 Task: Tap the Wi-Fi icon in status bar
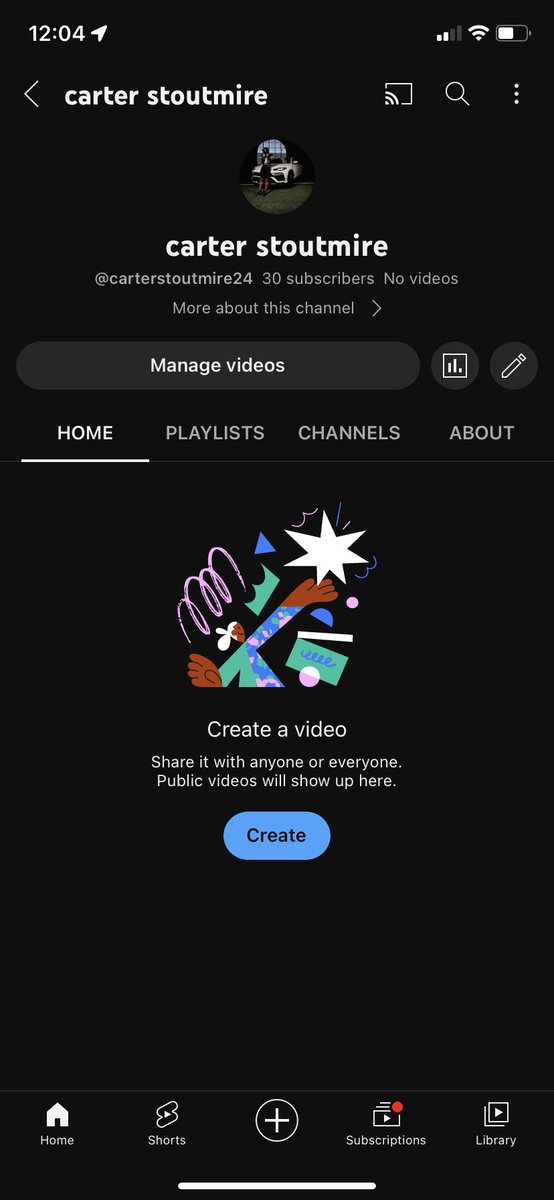coord(478,34)
